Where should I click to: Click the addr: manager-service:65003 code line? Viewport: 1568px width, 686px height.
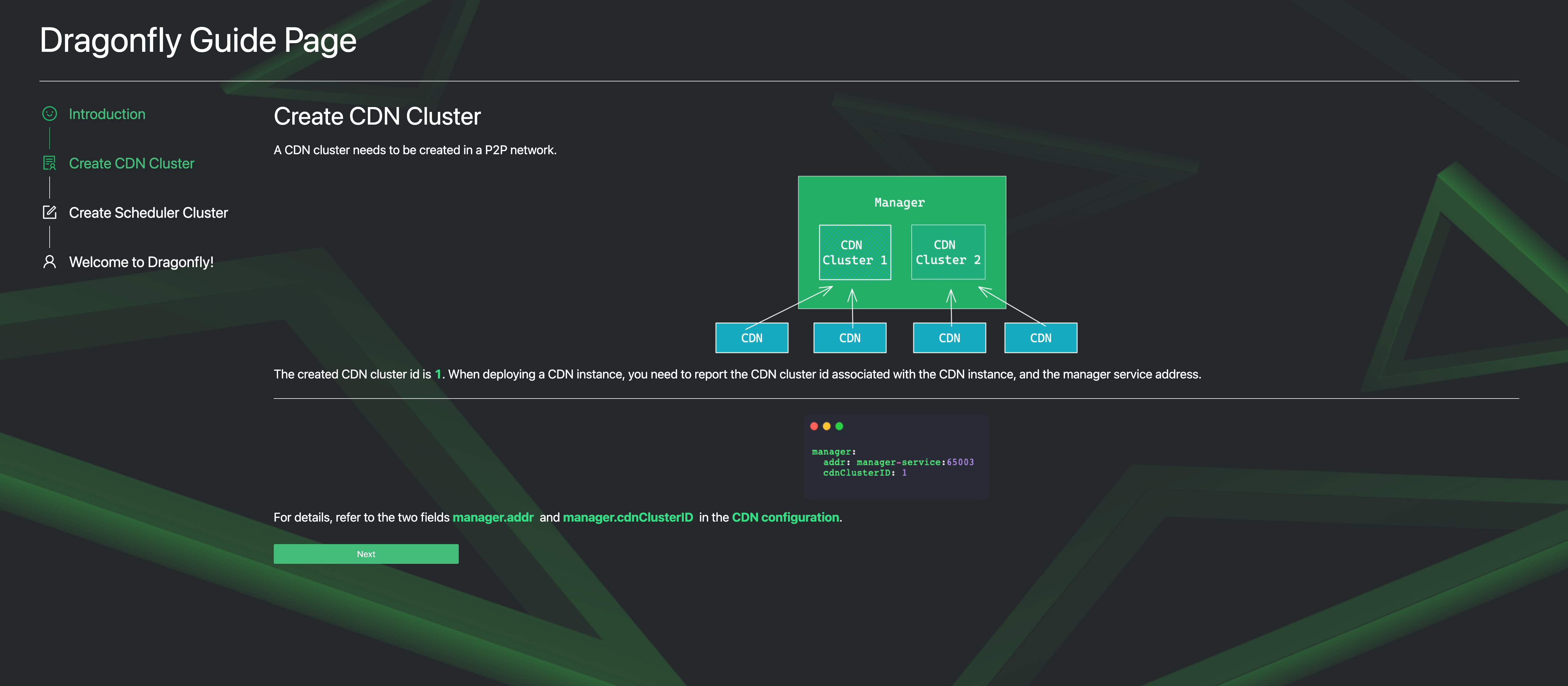(898, 462)
